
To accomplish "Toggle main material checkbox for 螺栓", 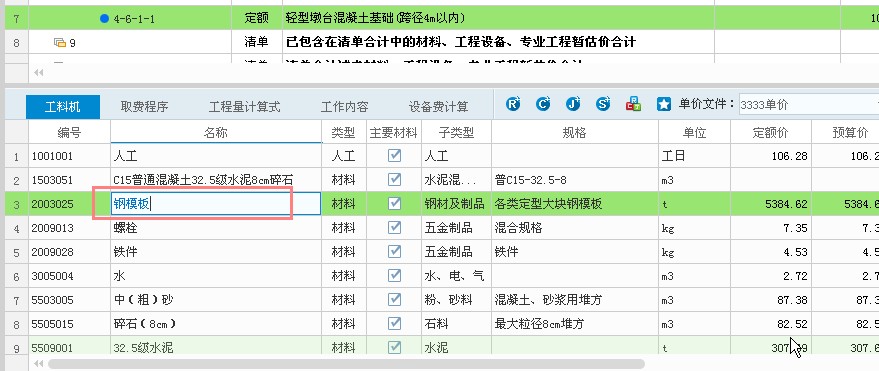I will pyautogui.click(x=395, y=228).
